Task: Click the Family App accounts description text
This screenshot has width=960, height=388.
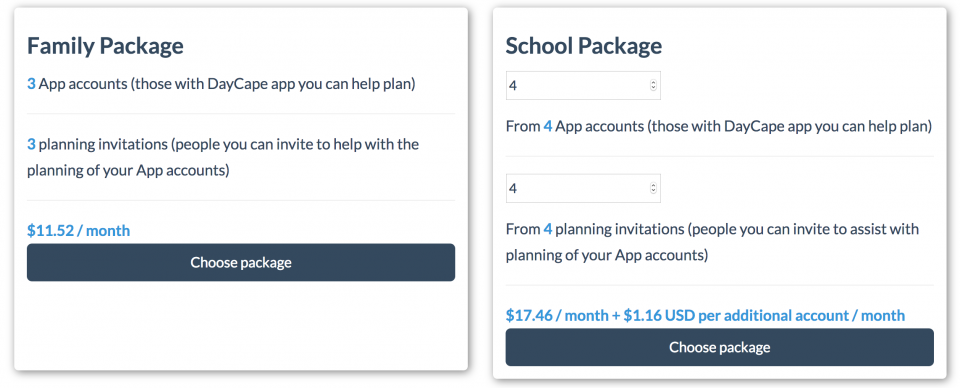Action: tap(221, 84)
